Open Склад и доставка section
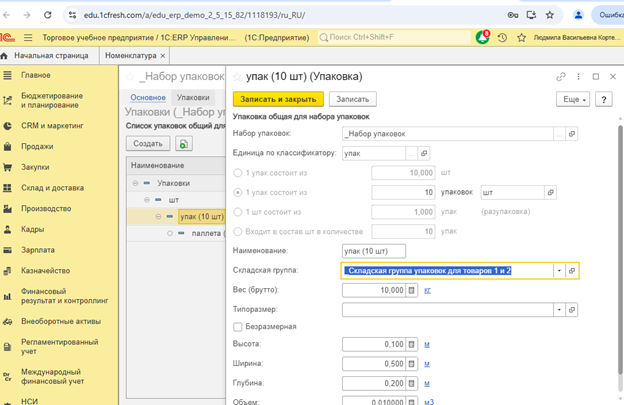The image size is (624, 405). pos(52,188)
